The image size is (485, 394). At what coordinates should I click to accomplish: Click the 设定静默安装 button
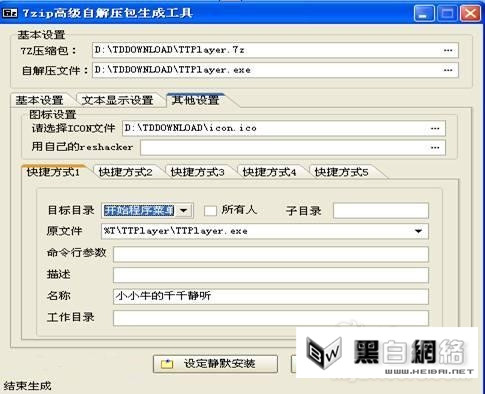(215, 364)
